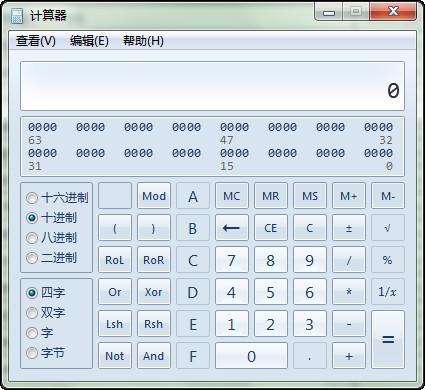Click the equals button

[x=388, y=340]
